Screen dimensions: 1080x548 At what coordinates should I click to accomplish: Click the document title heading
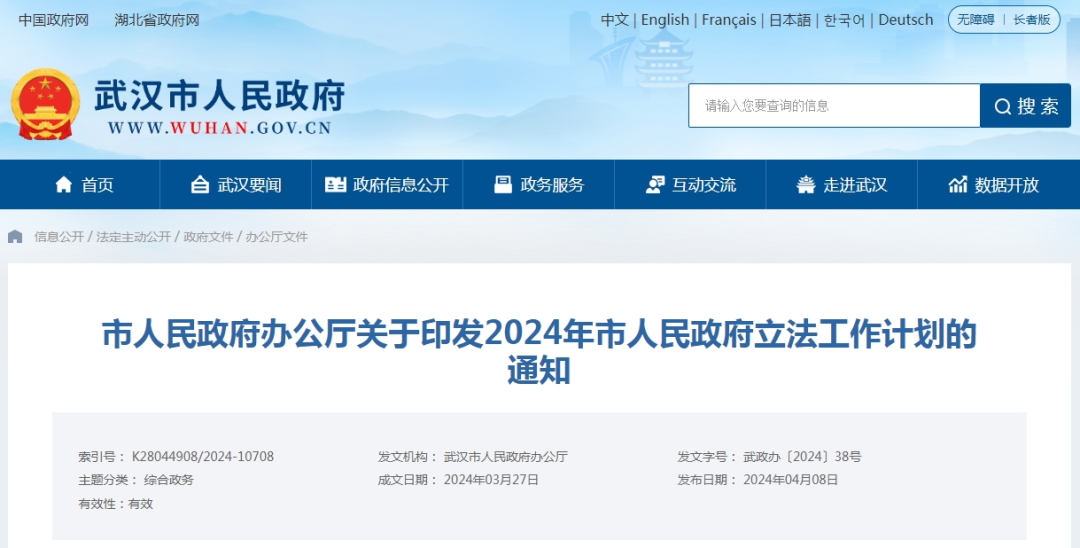click(539, 352)
